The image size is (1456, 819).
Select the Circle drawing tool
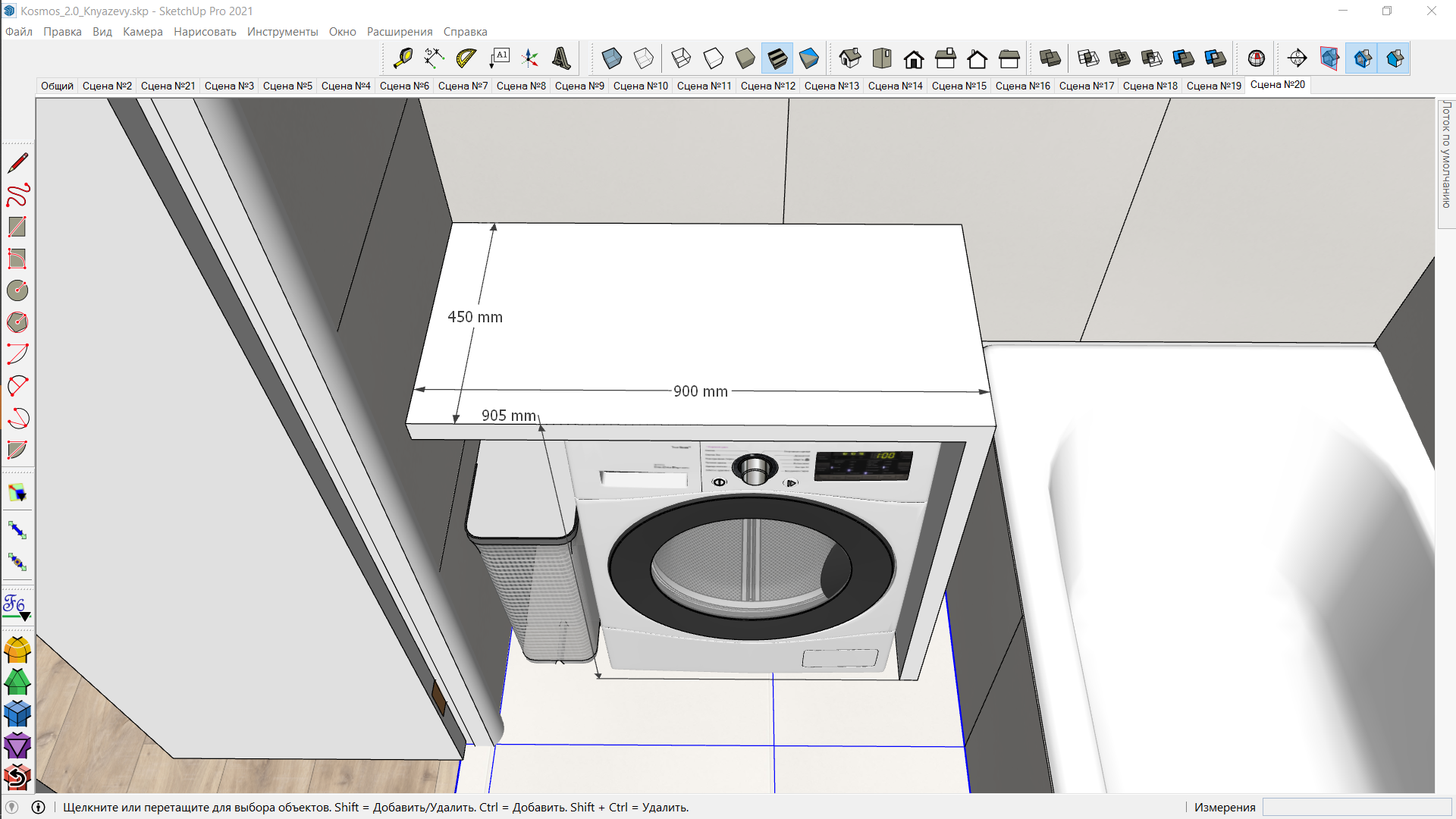tap(17, 290)
